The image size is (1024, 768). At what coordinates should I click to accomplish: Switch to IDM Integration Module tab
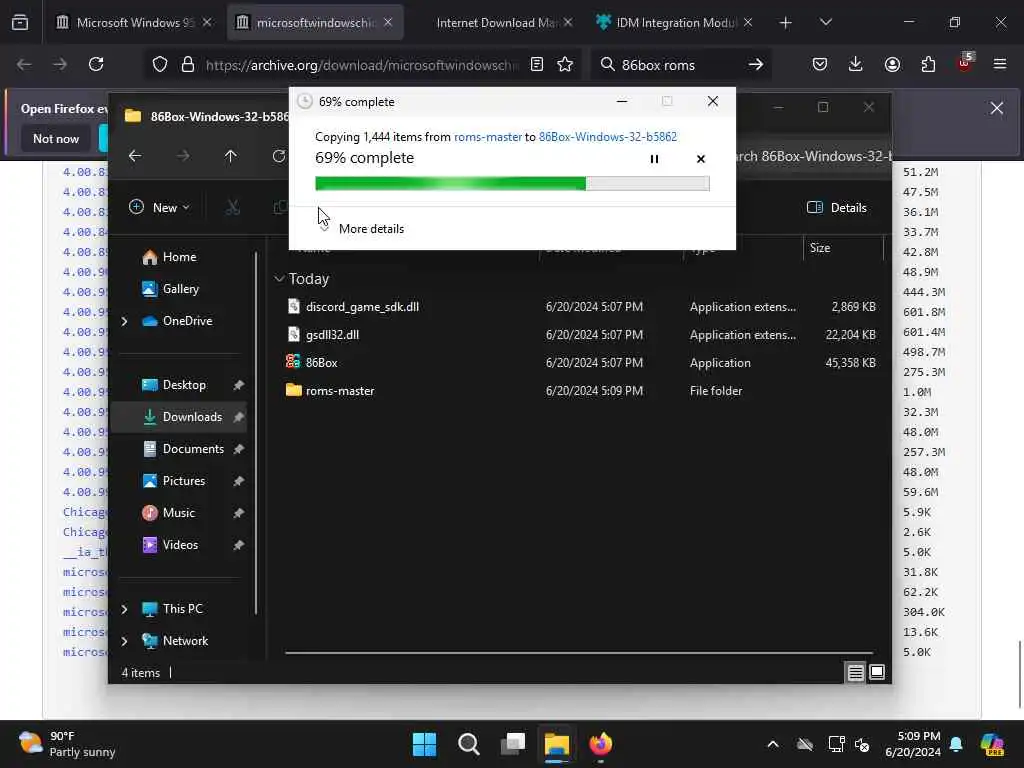click(675, 22)
